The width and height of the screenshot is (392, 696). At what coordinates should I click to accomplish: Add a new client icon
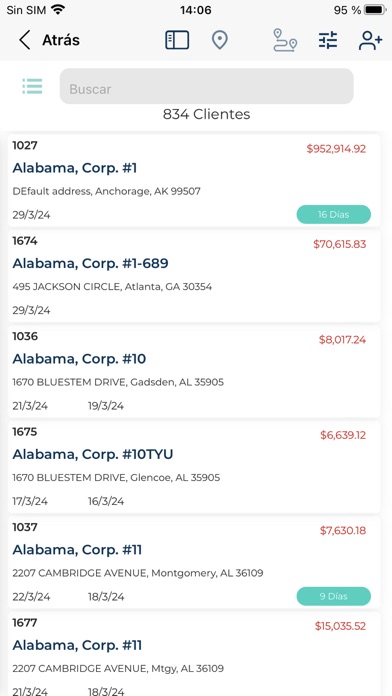tap(370, 40)
